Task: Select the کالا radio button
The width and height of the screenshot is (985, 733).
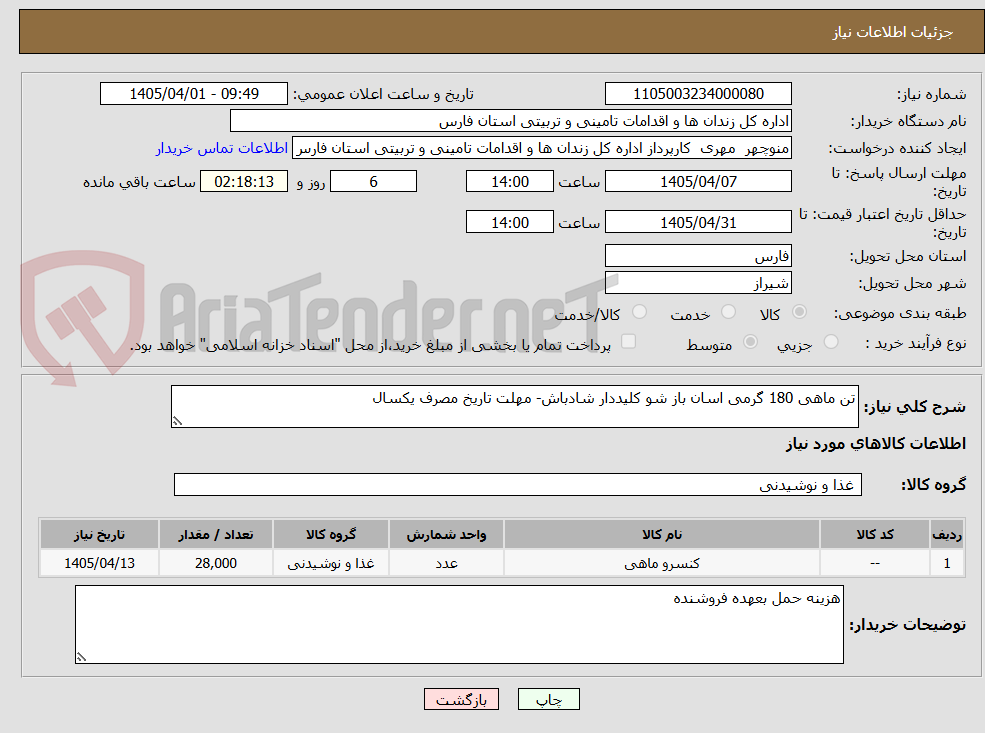Action: pos(799,312)
